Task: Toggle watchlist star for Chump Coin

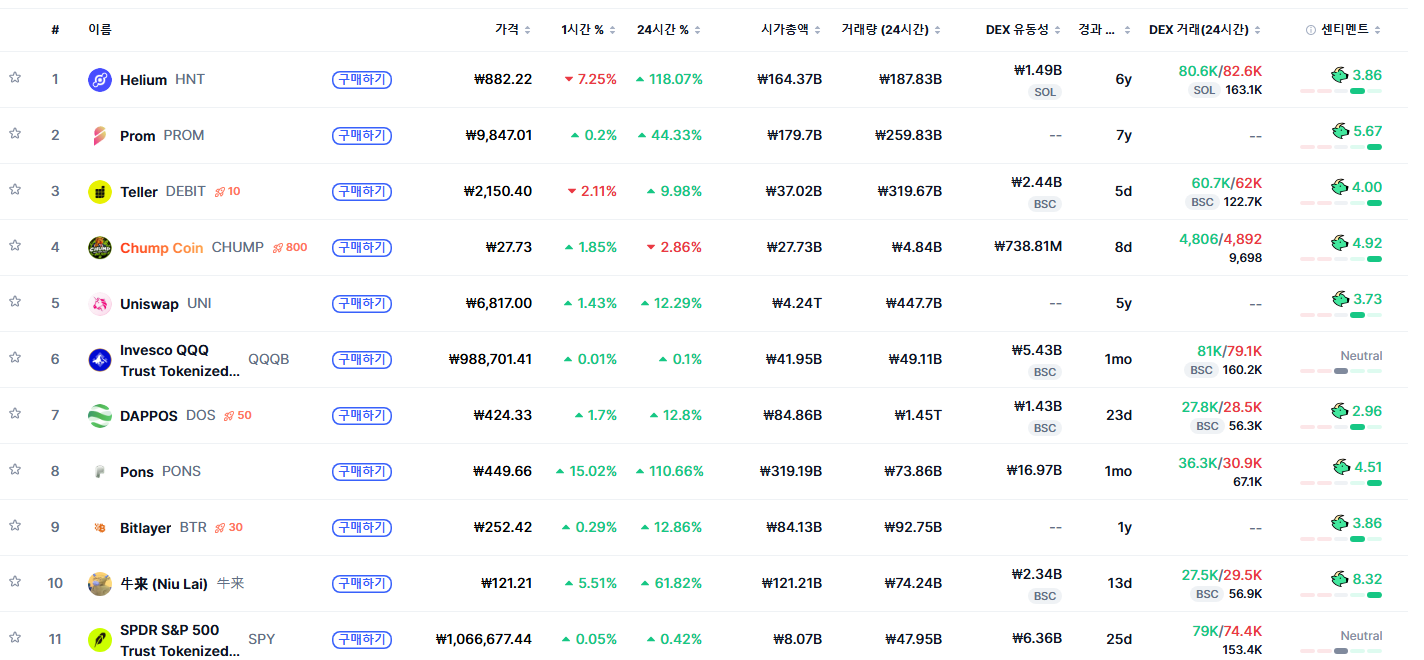Action: [x=15, y=246]
